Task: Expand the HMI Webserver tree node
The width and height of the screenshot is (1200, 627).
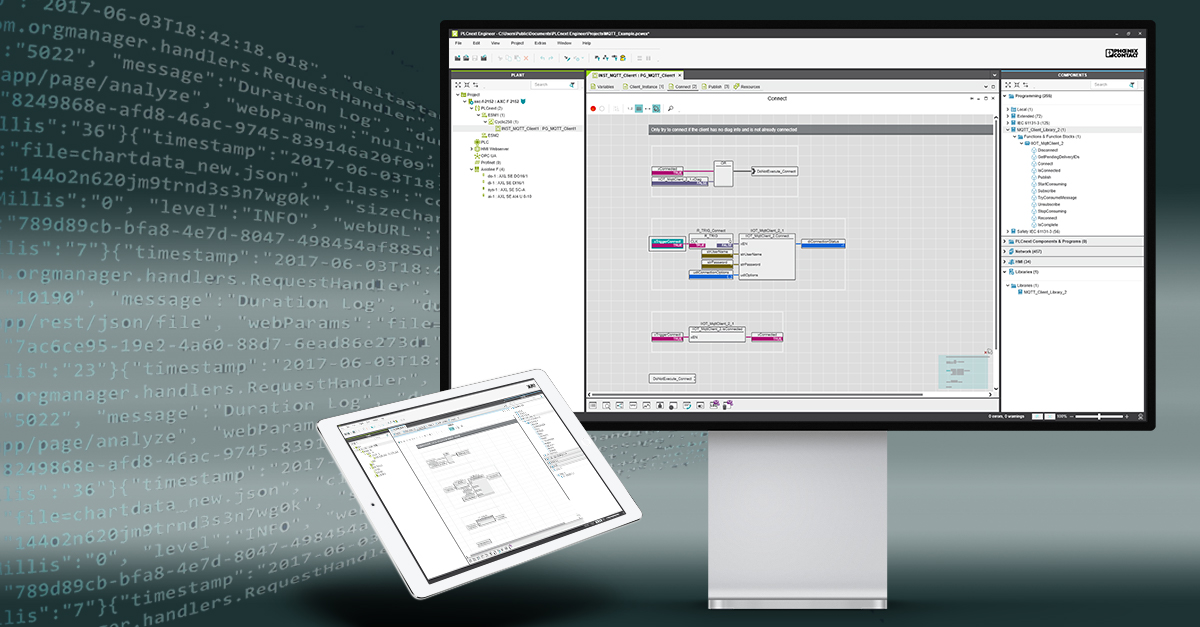Action: [471, 149]
